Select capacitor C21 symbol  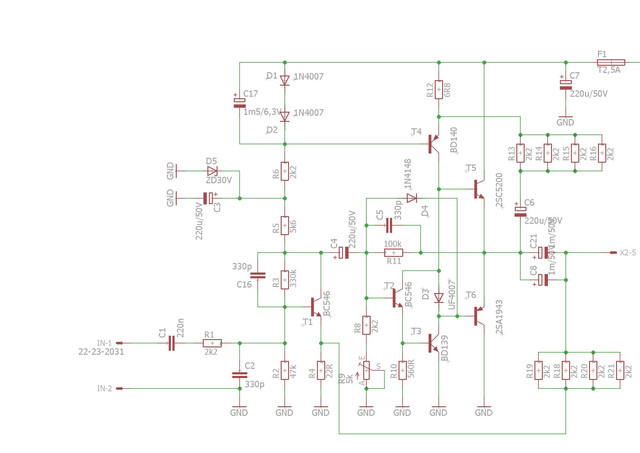[x=543, y=253]
